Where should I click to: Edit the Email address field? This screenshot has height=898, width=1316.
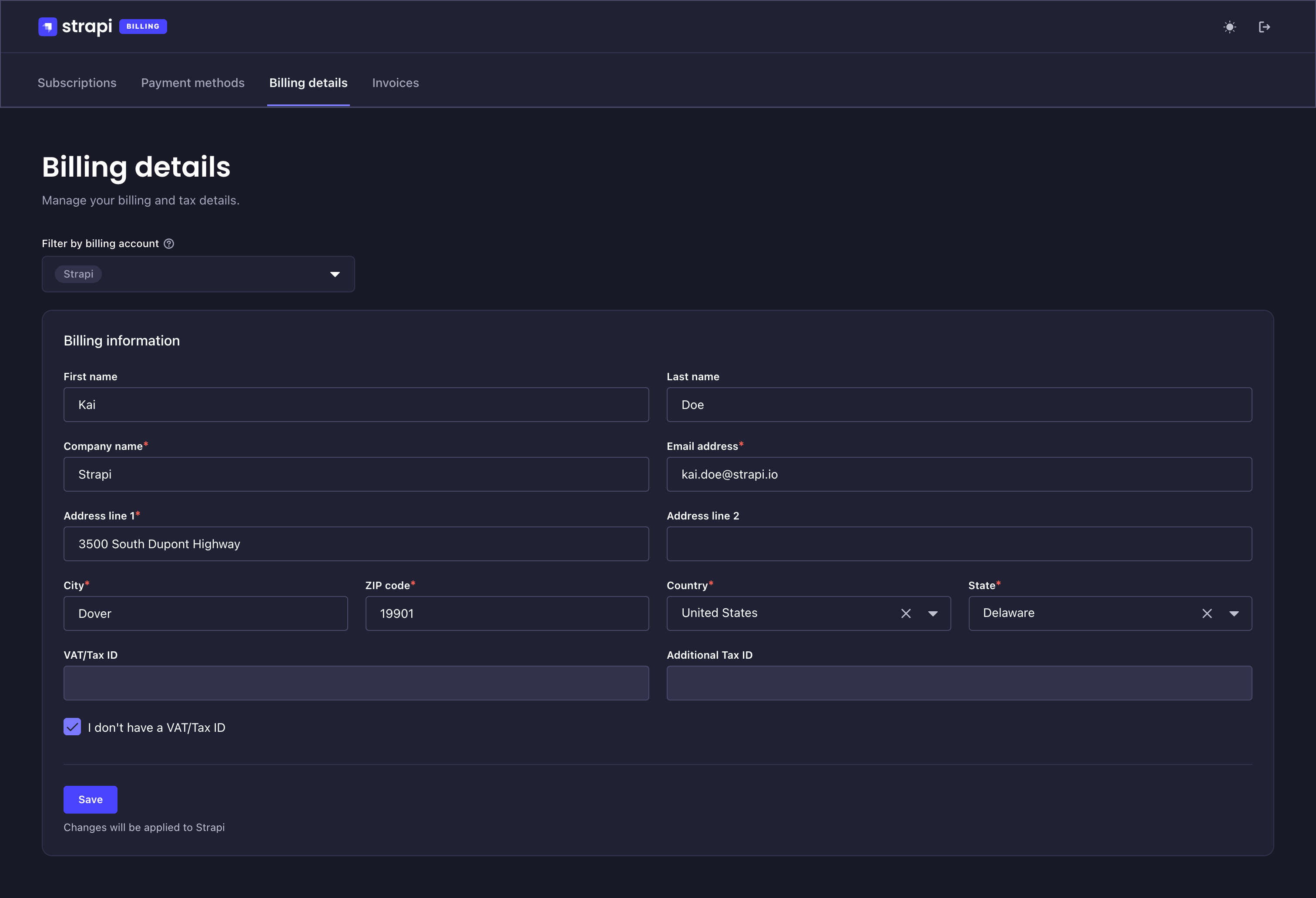click(959, 474)
